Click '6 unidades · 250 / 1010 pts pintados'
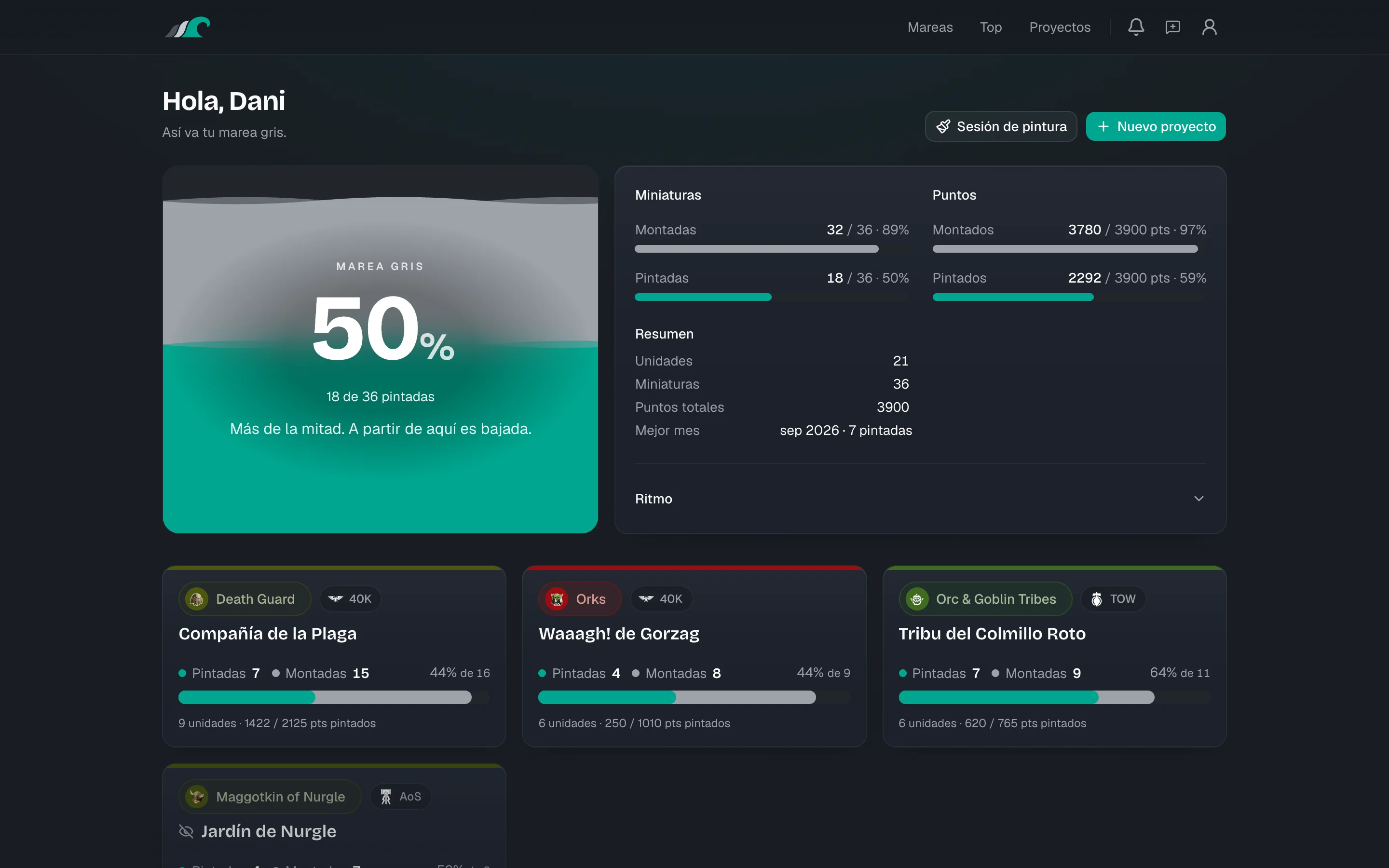Image resolution: width=1389 pixels, height=868 pixels. point(634,723)
